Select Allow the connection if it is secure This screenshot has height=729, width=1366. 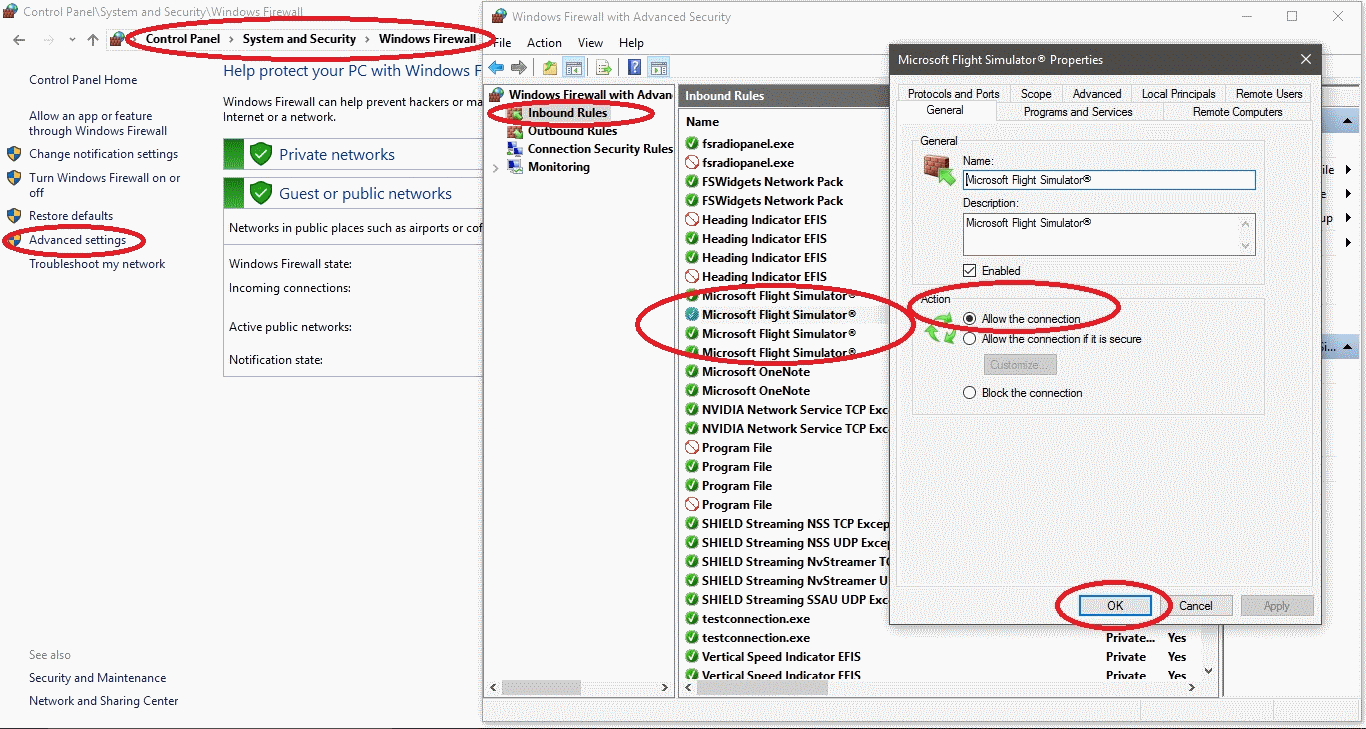pyautogui.click(x=969, y=339)
